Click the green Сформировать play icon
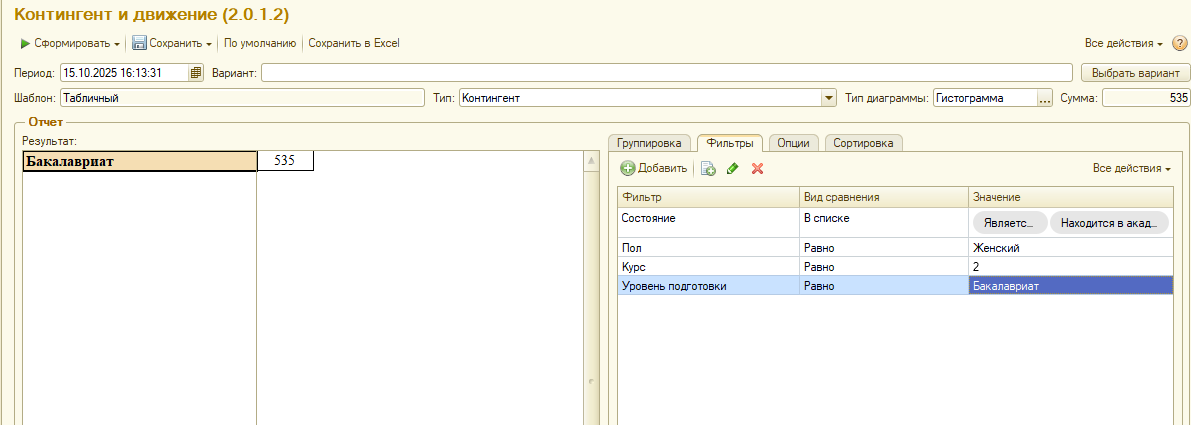Image resolution: width=1191 pixels, height=425 pixels. click(25, 44)
